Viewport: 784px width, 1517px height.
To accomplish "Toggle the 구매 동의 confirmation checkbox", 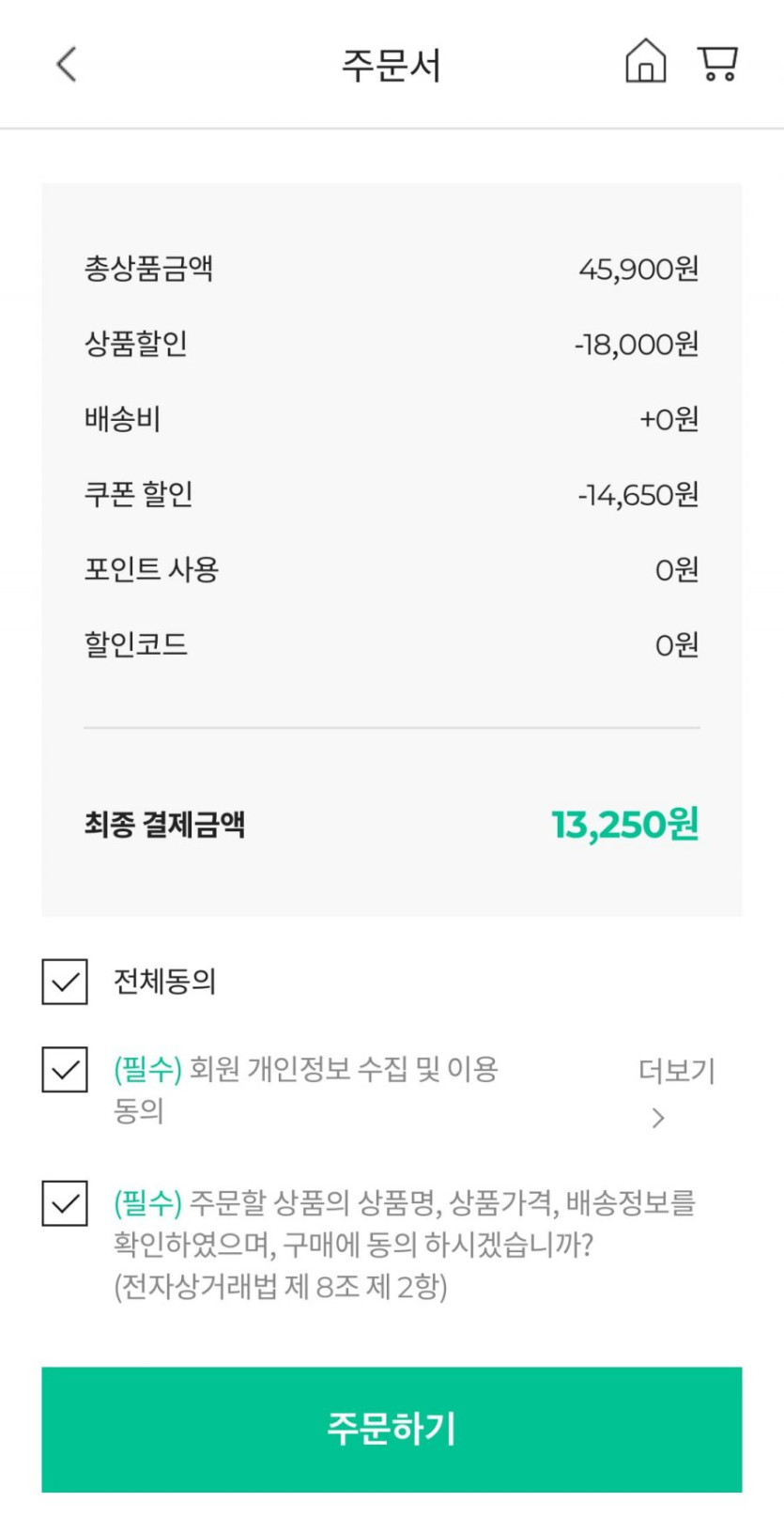I will pyautogui.click(x=65, y=1203).
